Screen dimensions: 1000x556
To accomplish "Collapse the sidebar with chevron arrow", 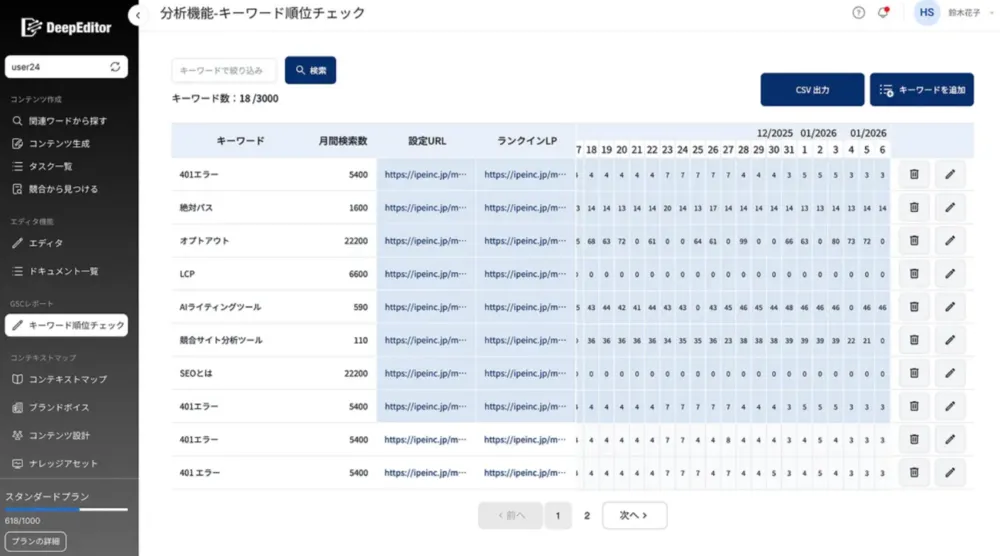I will 136,15.
